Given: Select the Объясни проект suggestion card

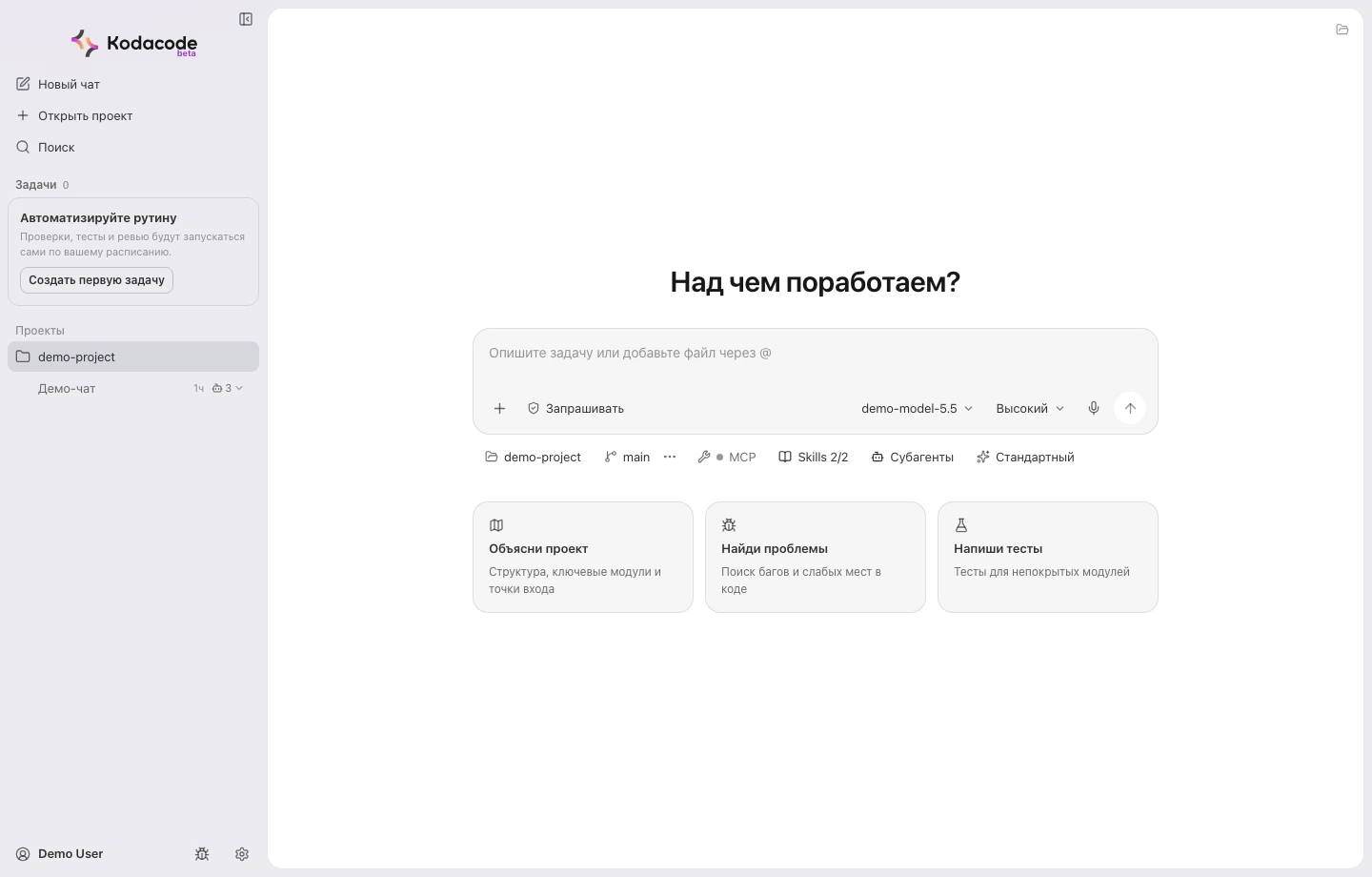Looking at the screenshot, I should (x=583, y=557).
